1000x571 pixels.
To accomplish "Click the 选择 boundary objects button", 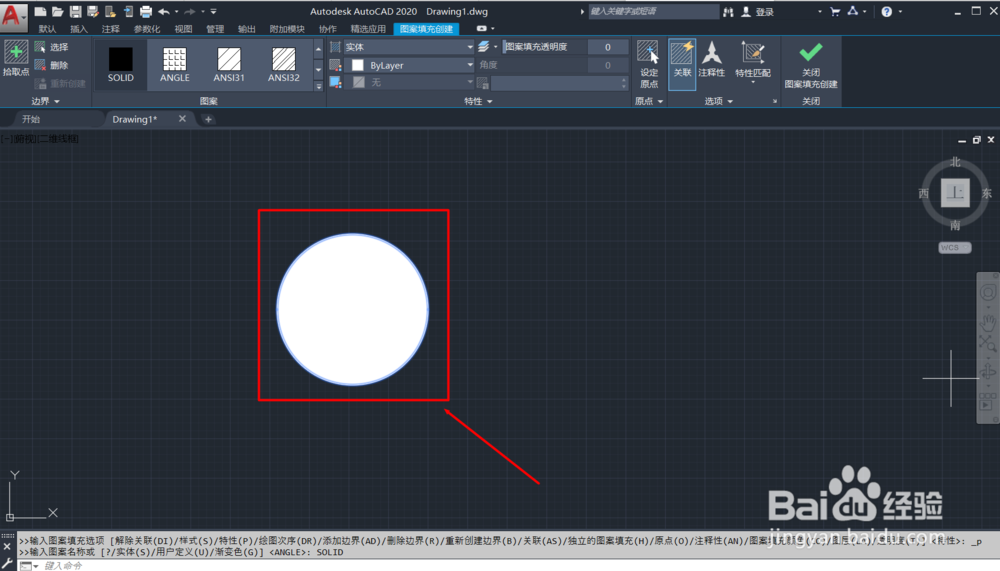I will point(52,47).
